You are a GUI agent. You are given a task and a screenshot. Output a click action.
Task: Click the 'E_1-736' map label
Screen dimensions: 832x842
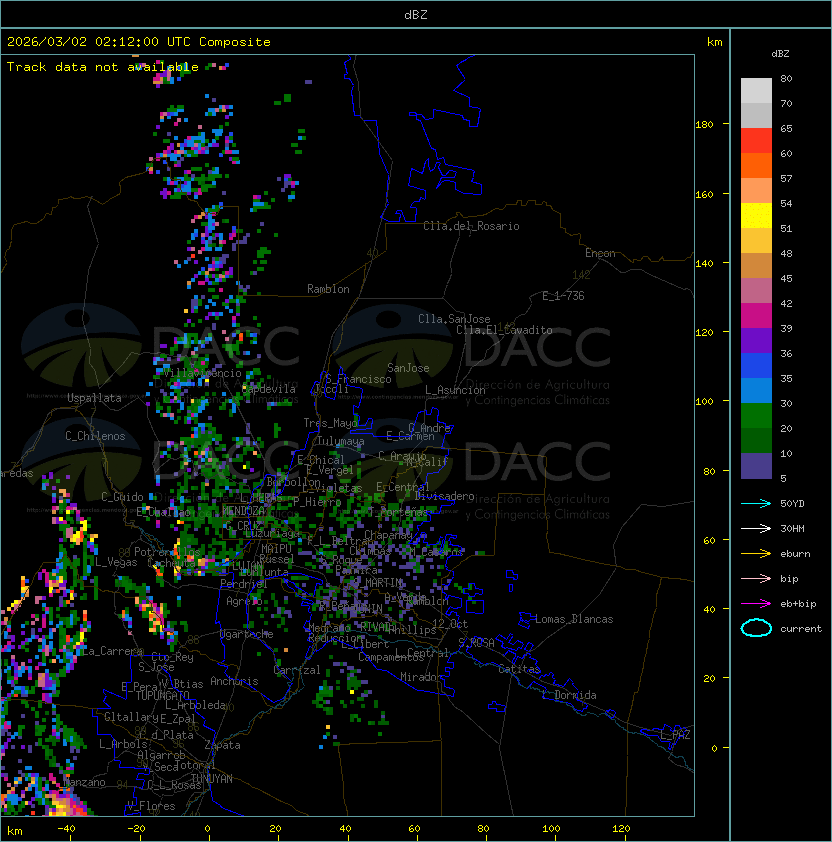click(x=563, y=296)
